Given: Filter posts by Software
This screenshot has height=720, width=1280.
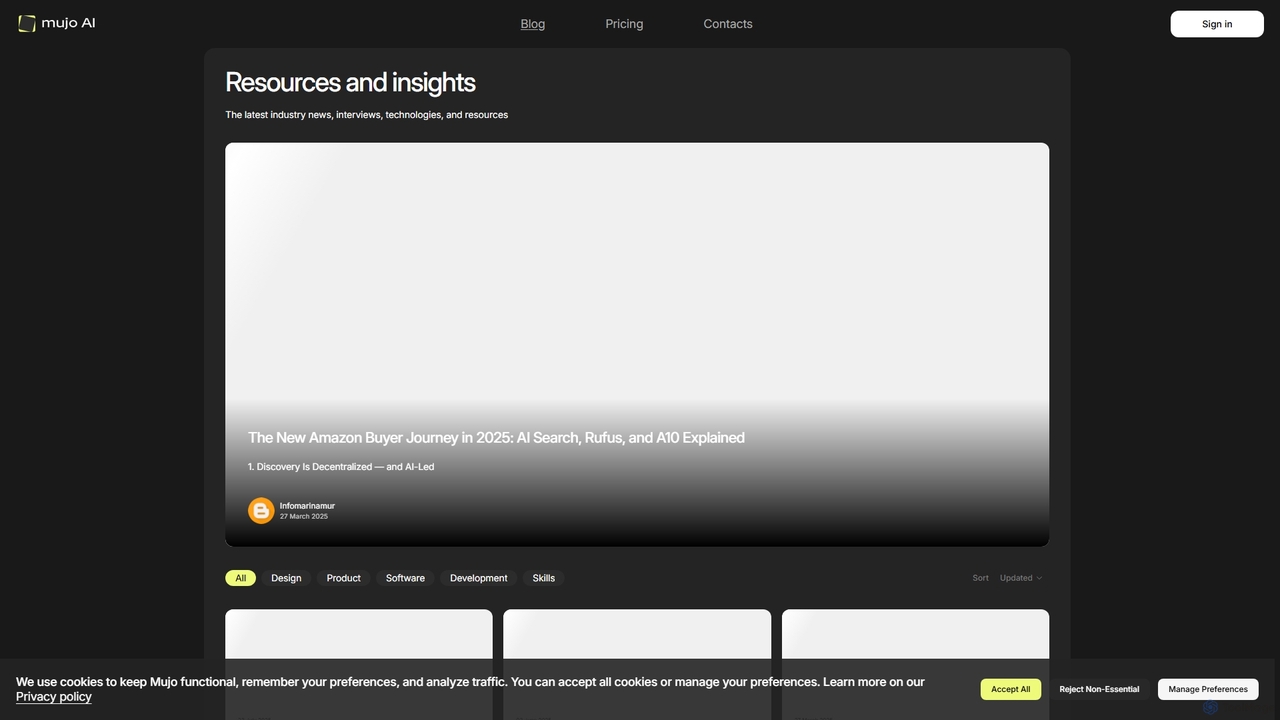Looking at the screenshot, I should pyautogui.click(x=405, y=578).
